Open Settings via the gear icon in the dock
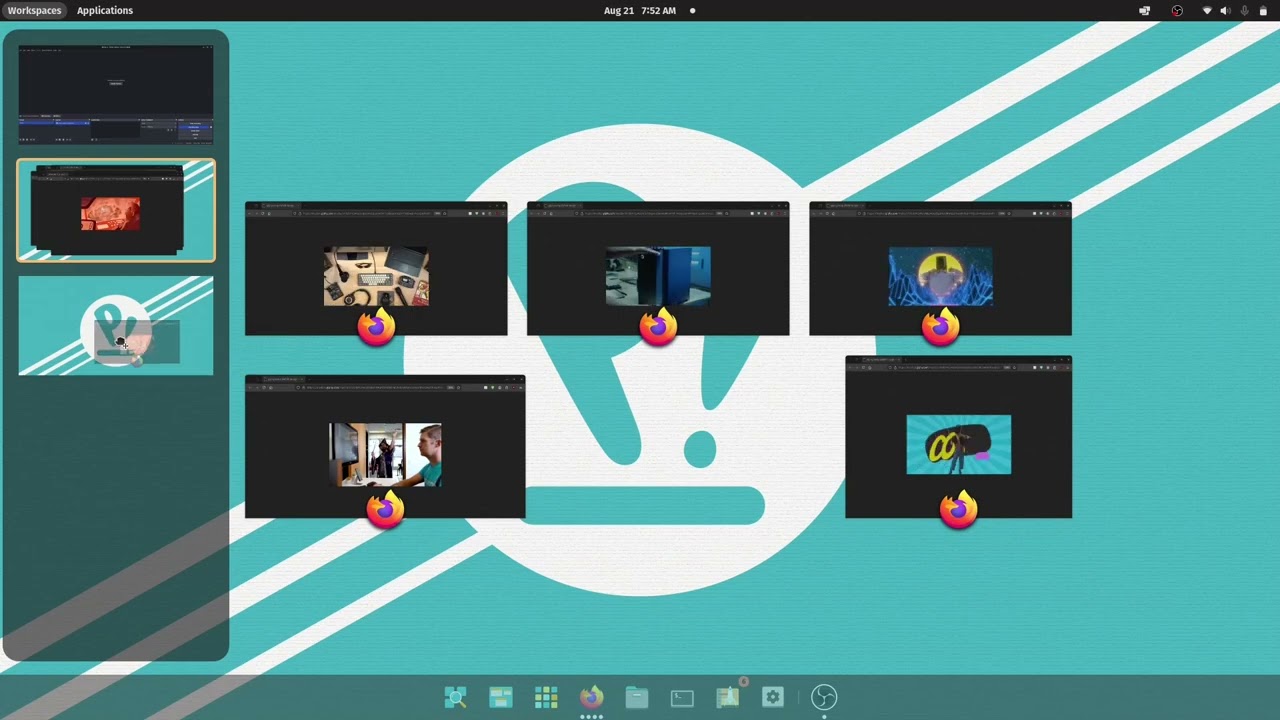This screenshot has width=1280, height=720. coord(772,697)
